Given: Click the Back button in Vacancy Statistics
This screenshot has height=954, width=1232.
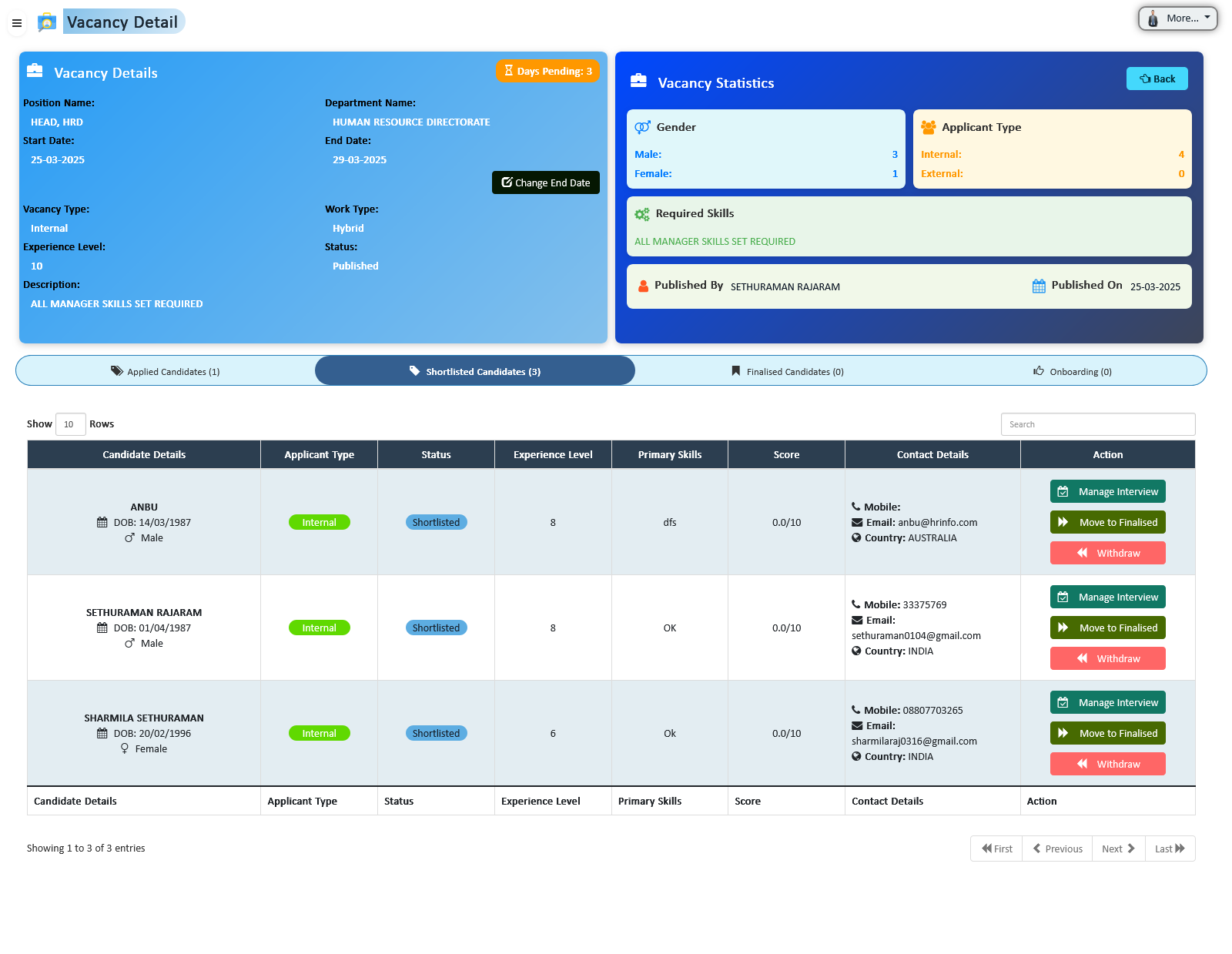Looking at the screenshot, I should point(1157,78).
